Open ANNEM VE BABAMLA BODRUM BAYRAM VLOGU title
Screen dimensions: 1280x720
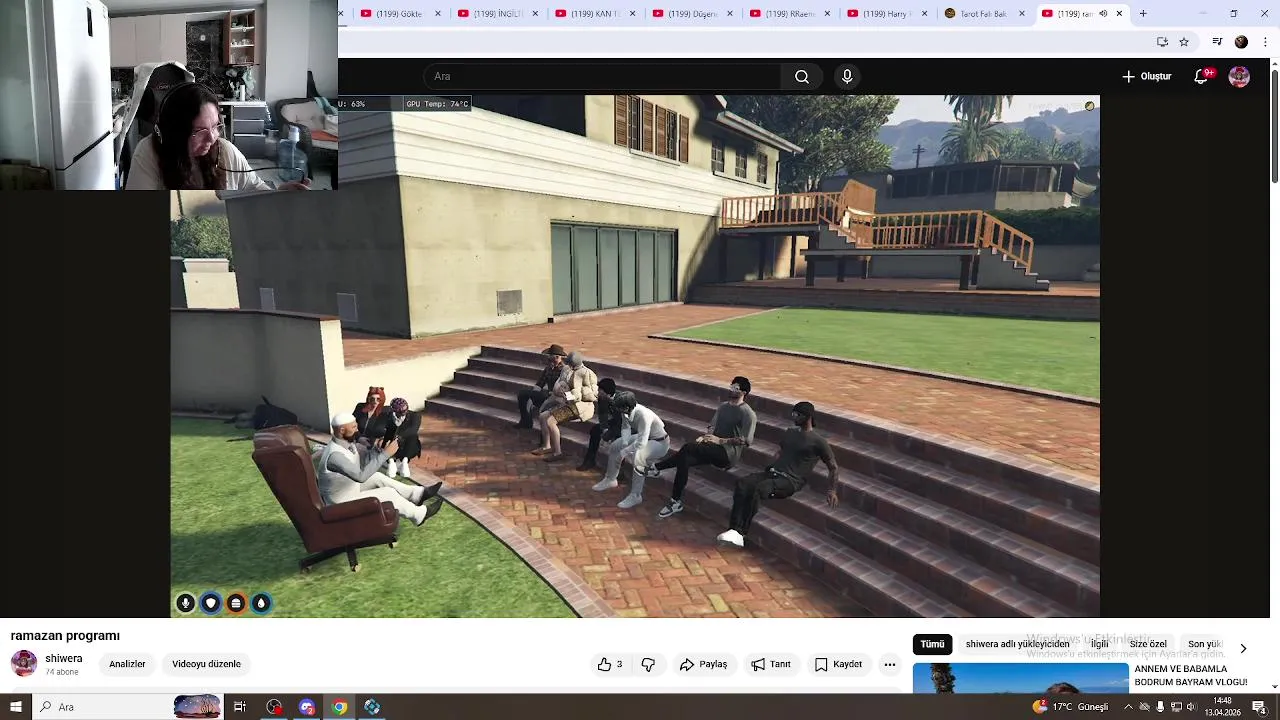coord(1191,675)
